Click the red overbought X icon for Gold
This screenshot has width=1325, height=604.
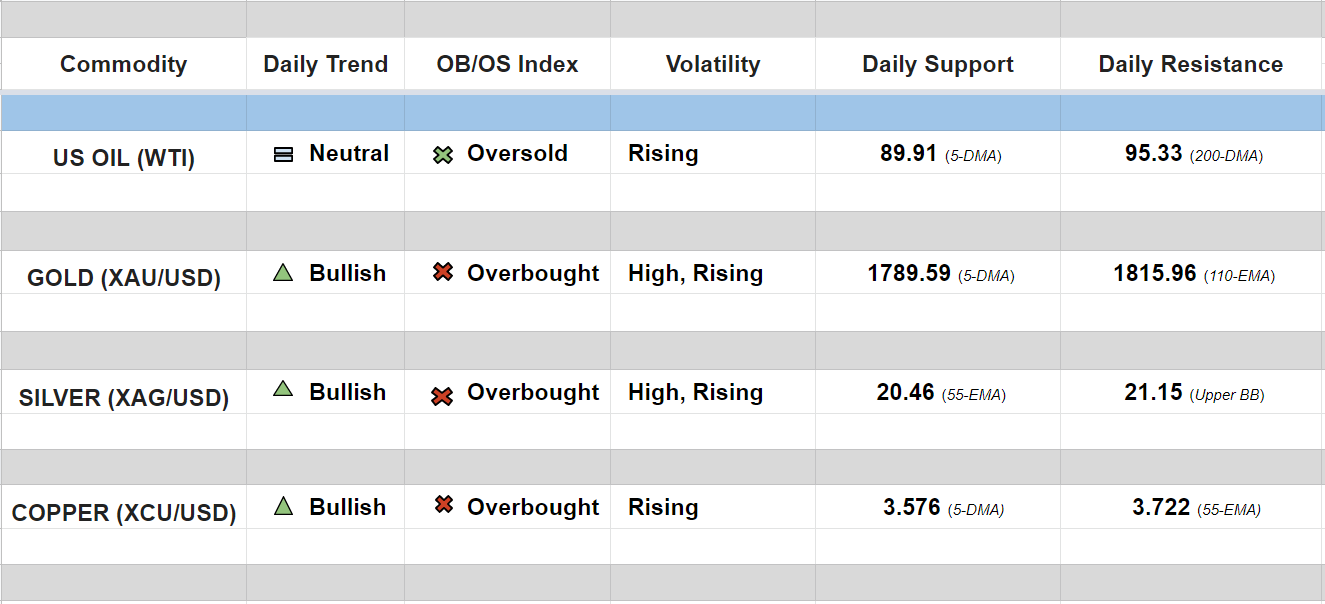pyautogui.click(x=443, y=273)
